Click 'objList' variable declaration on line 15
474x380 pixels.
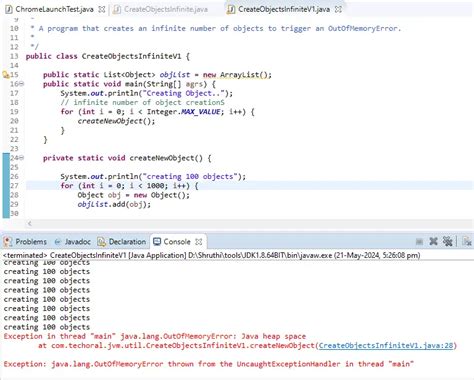click(x=175, y=75)
